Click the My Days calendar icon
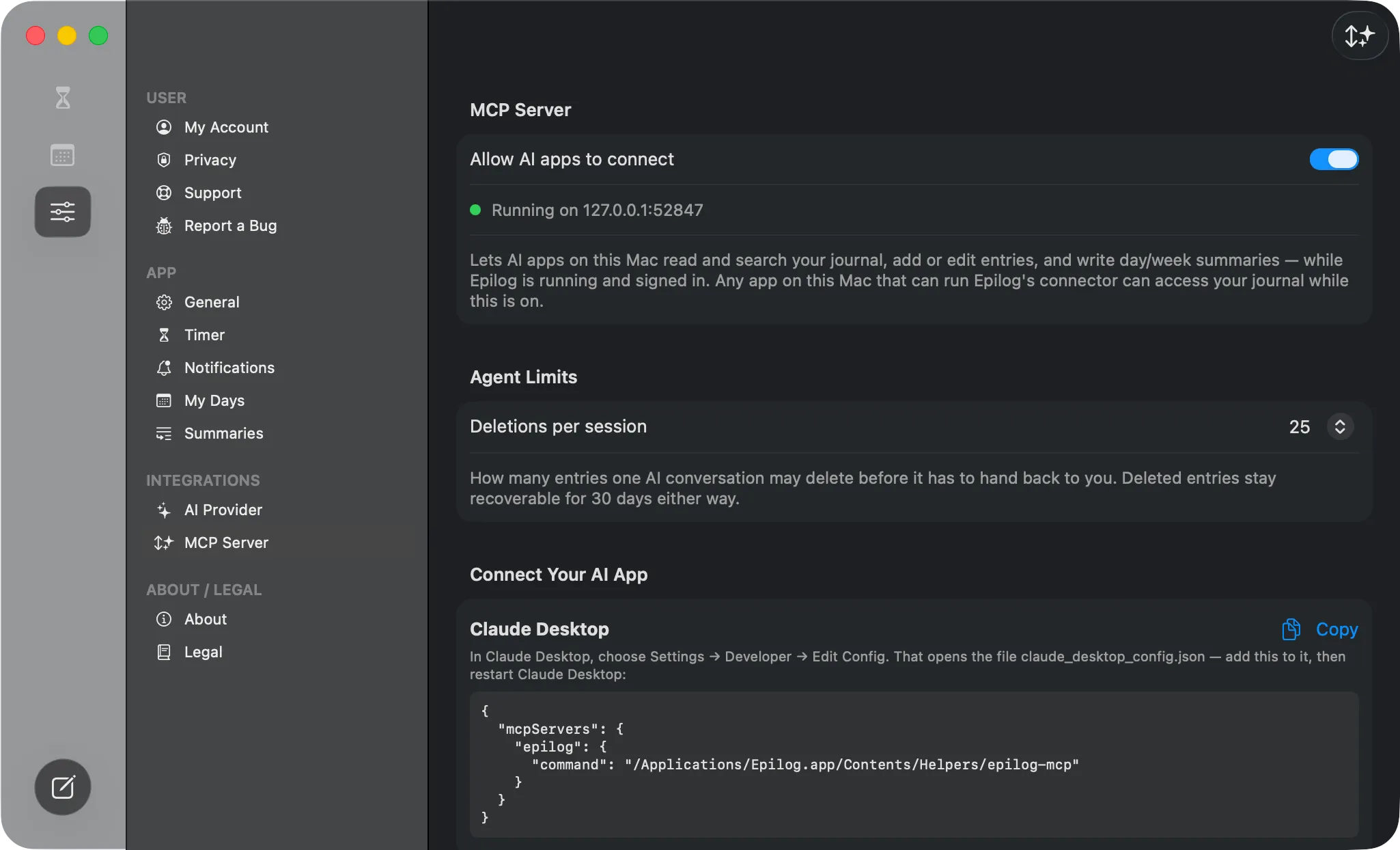This screenshot has height=850, width=1400. (164, 400)
